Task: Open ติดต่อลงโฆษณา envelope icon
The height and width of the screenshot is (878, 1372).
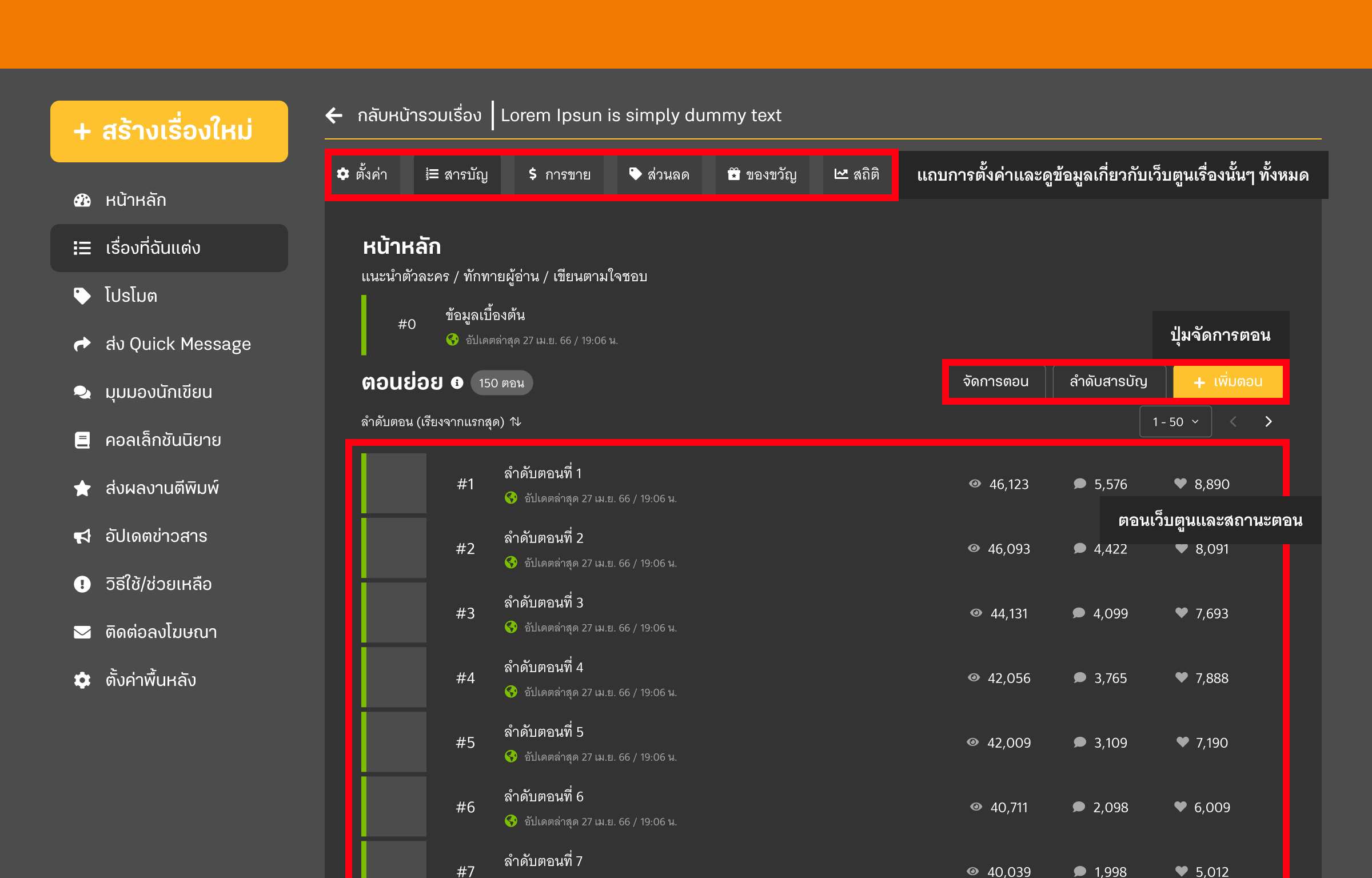Action: click(x=82, y=632)
